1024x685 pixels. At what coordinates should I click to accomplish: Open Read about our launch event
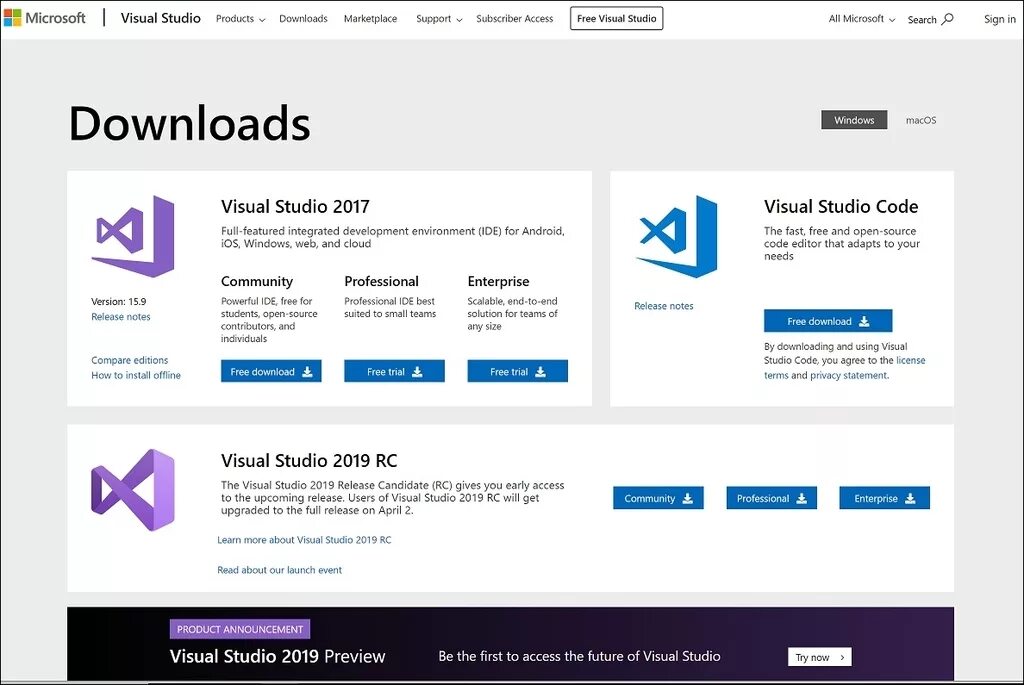click(x=280, y=570)
